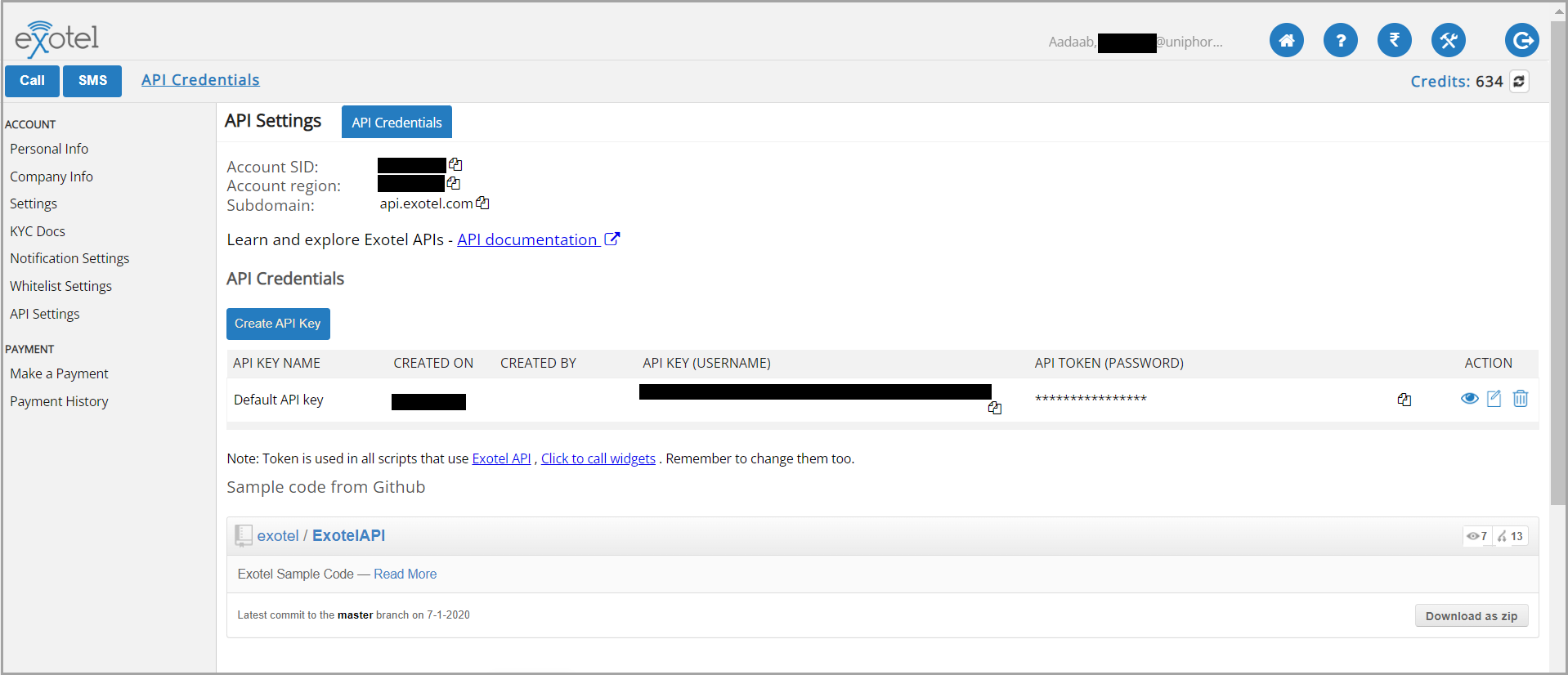Screen dimensions: 1568x675
Task: Click the logout arrow icon
Action: pyautogui.click(x=1521, y=40)
